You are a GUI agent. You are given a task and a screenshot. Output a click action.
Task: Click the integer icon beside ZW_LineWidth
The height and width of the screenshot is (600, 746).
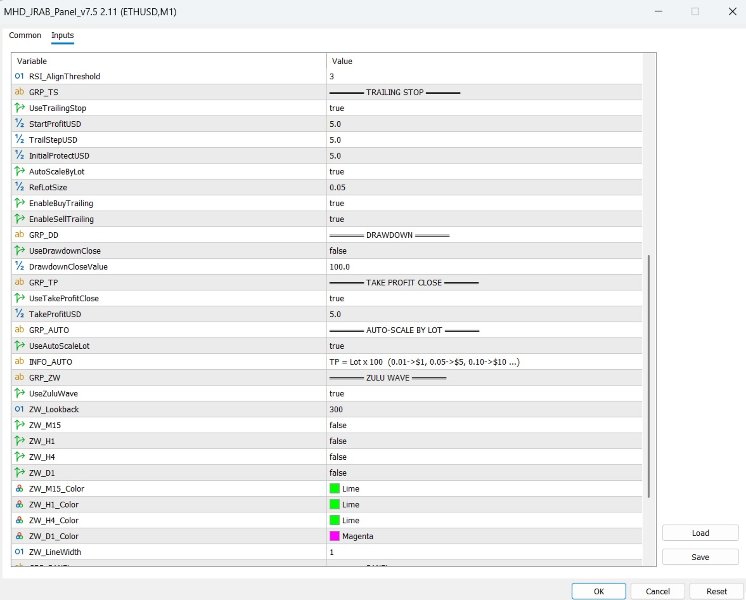19,552
